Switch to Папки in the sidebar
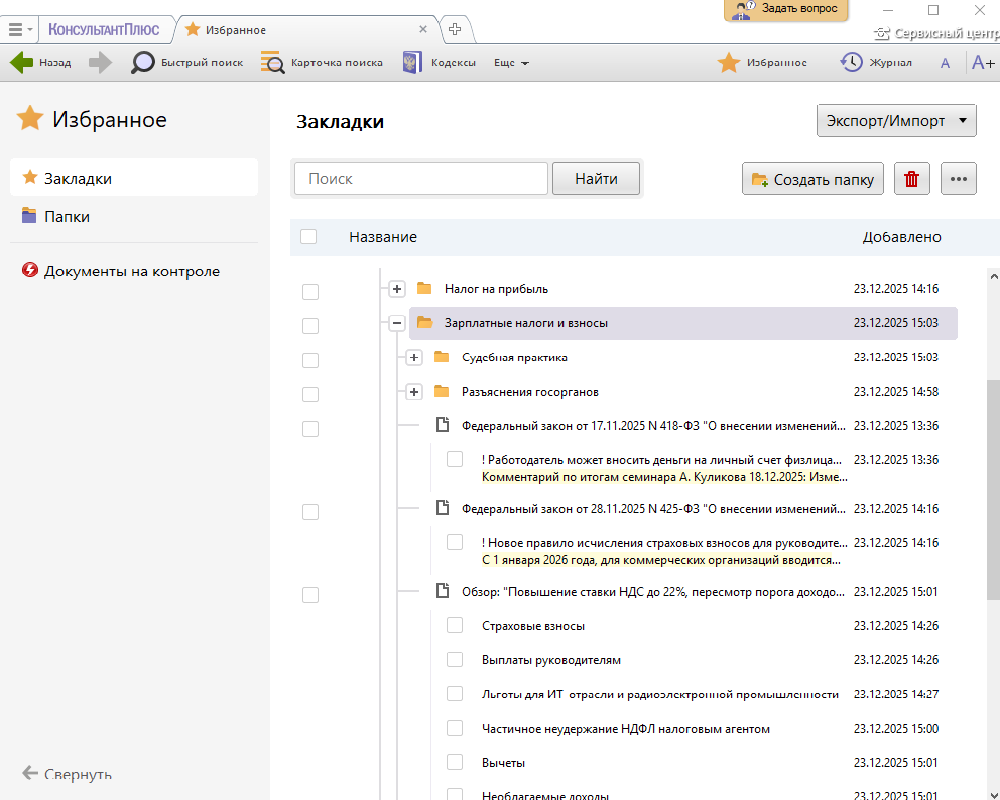 pos(66,216)
